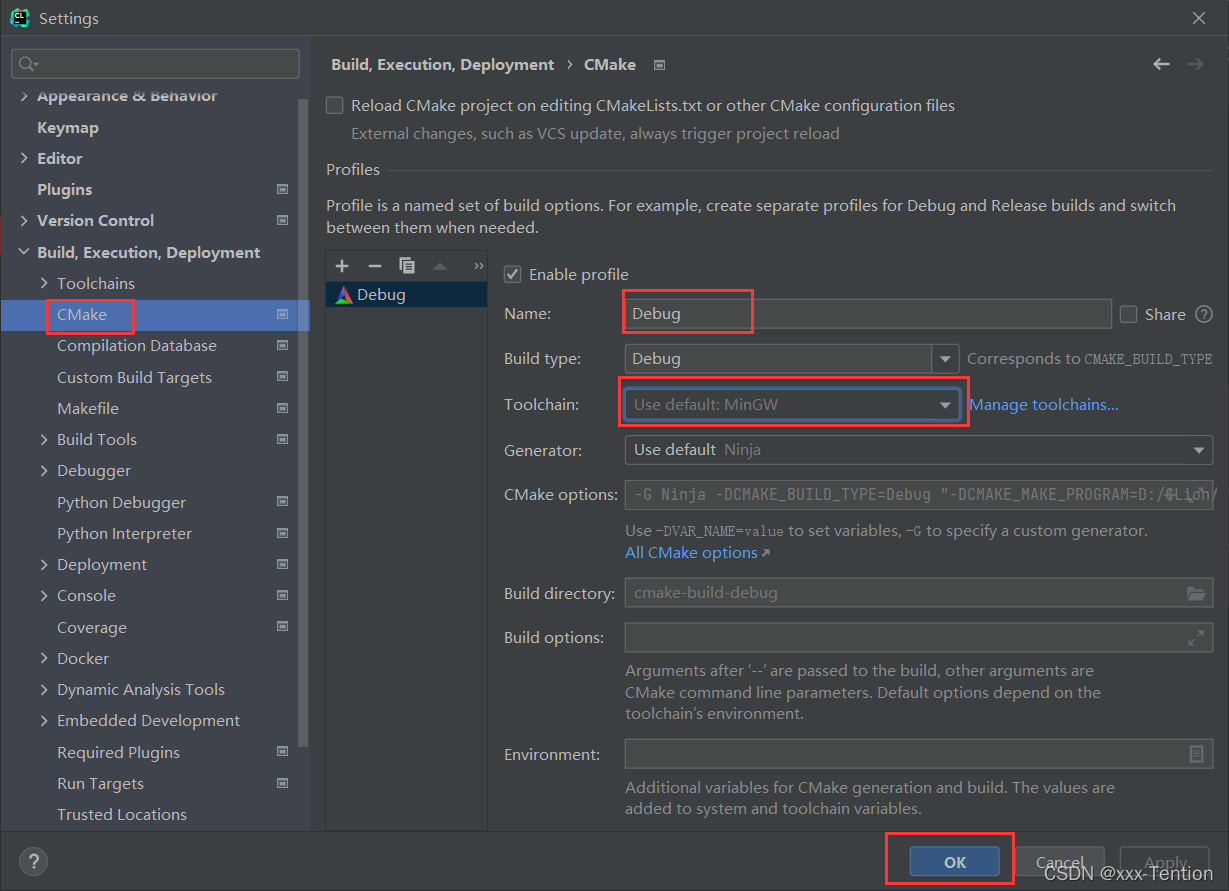Viewport: 1229px width, 891px height.
Task: Toggle the Enable profile checkbox
Action: pyautogui.click(x=513, y=274)
